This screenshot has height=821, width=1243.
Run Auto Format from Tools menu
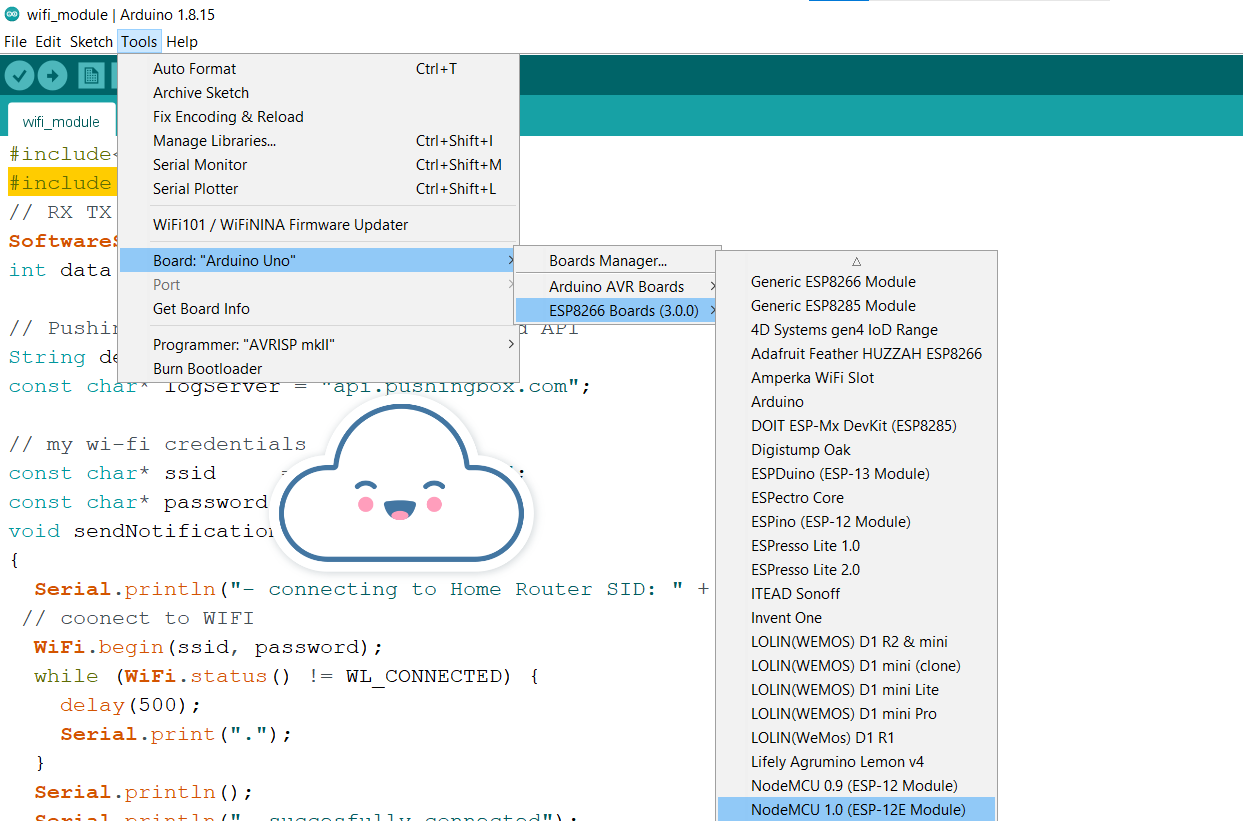pyautogui.click(x=318, y=69)
